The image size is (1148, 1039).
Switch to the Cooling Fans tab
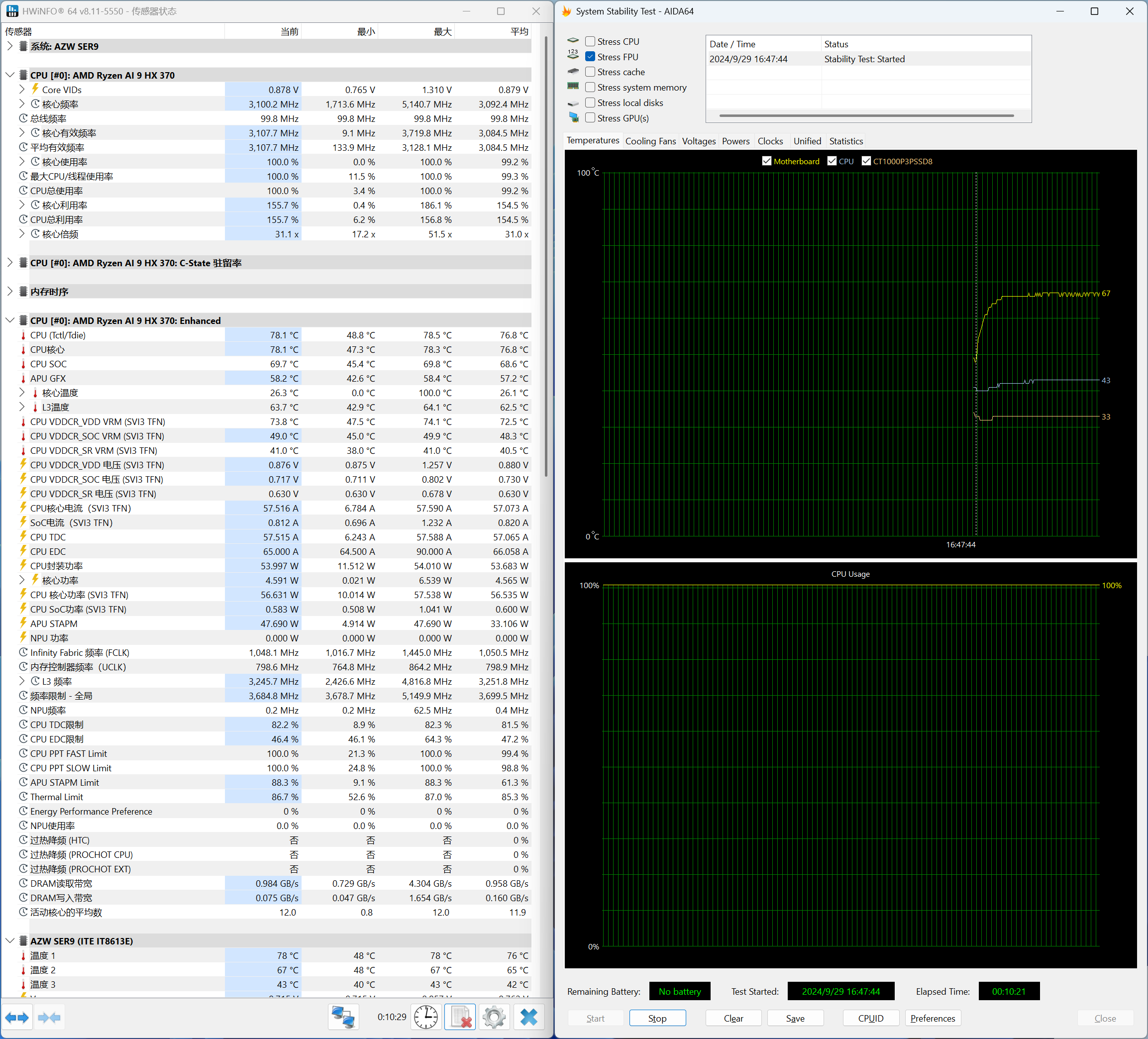coord(650,141)
